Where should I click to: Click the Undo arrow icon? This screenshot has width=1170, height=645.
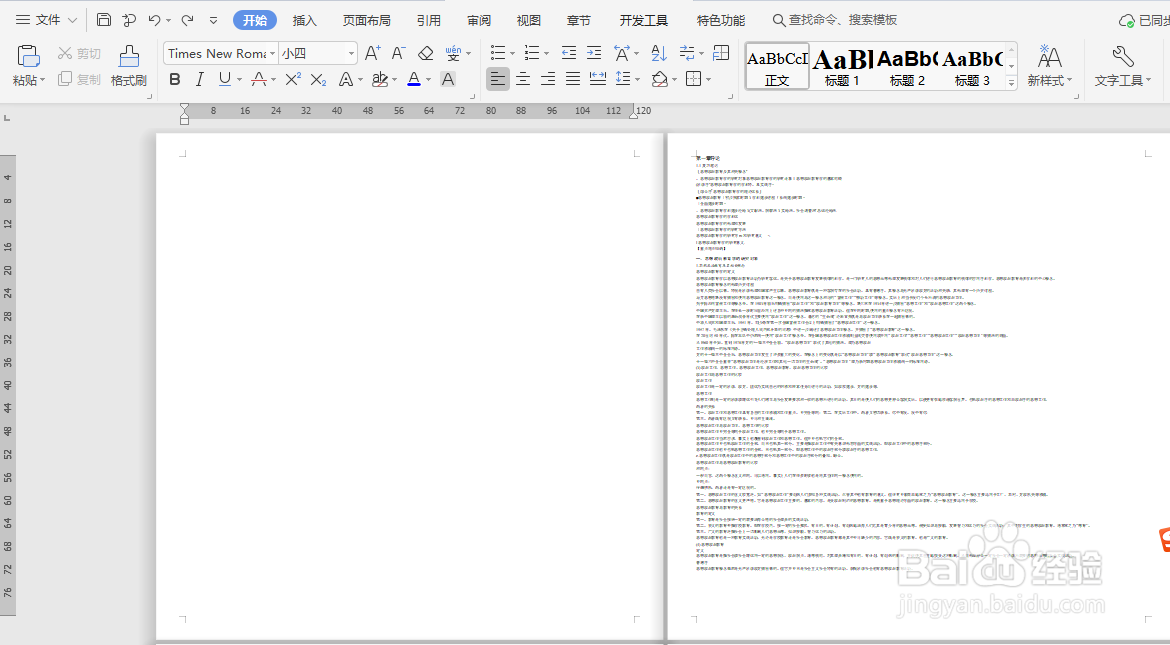[x=154, y=20]
